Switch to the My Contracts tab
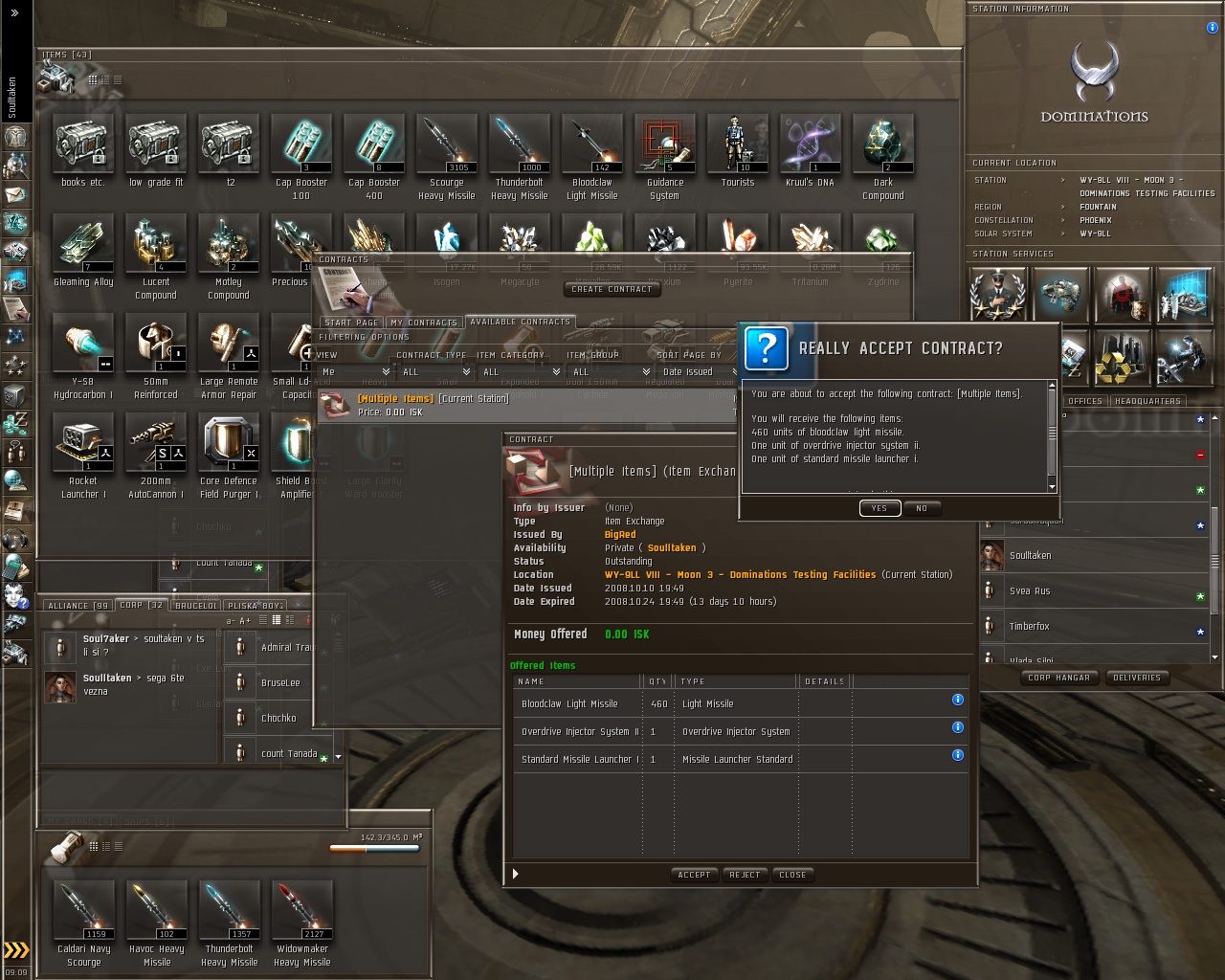This screenshot has height=980, width=1225. (x=424, y=323)
